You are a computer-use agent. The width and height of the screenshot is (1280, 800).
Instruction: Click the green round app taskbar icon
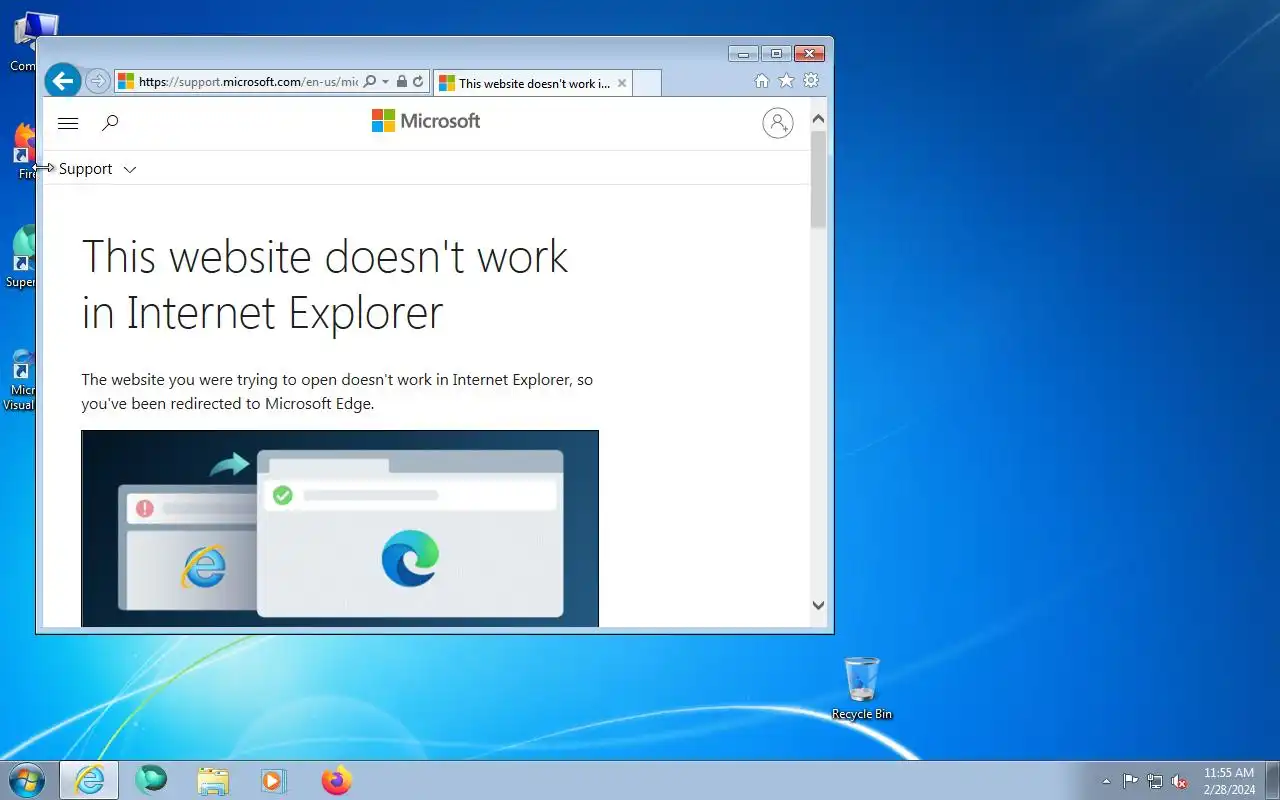[x=151, y=780]
